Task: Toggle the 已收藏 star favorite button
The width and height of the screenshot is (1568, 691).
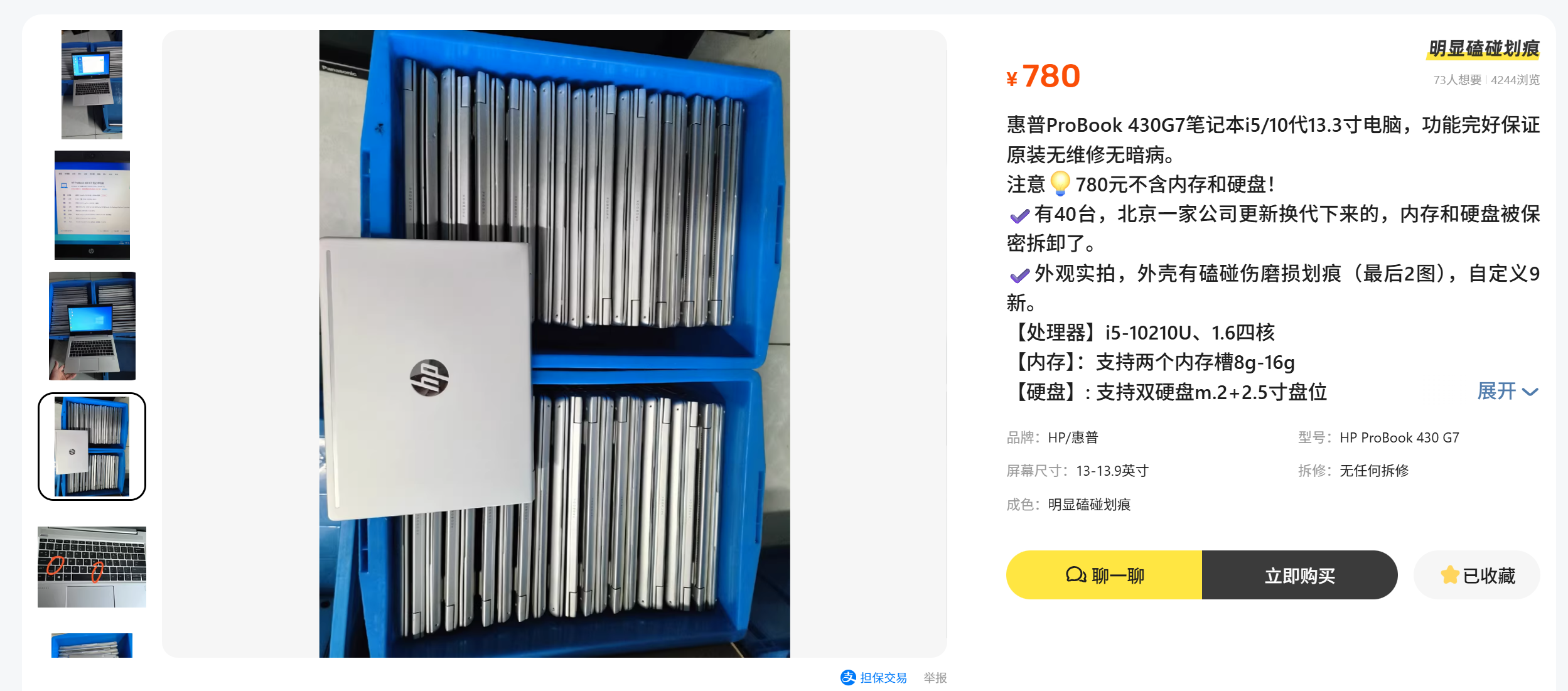Action: [1476, 575]
